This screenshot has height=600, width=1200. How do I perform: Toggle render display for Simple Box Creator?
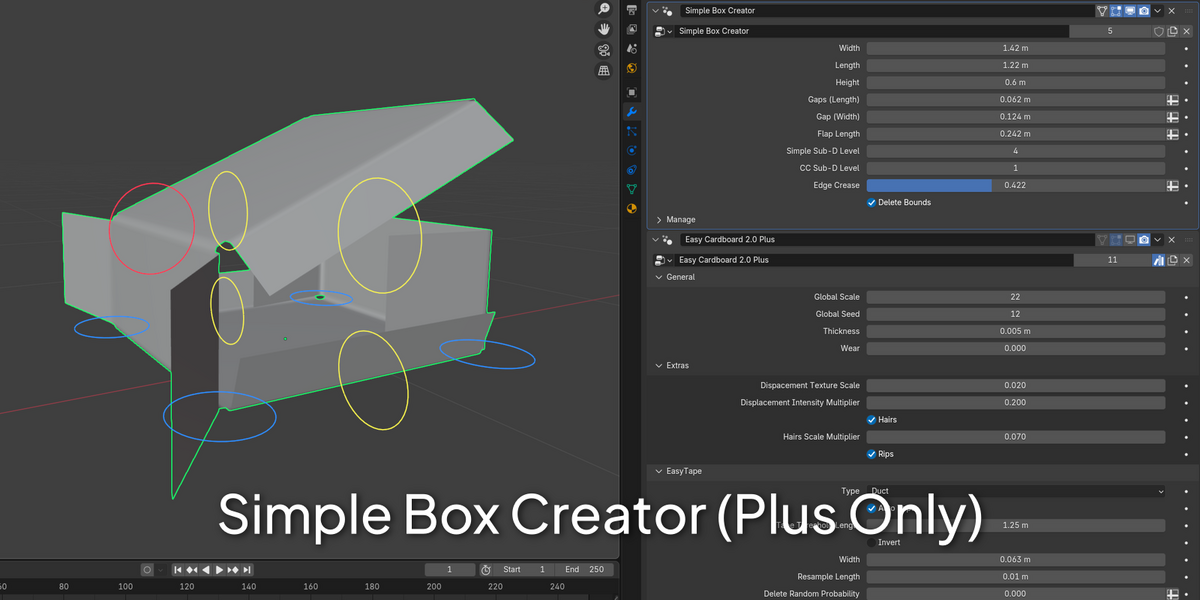1143,11
